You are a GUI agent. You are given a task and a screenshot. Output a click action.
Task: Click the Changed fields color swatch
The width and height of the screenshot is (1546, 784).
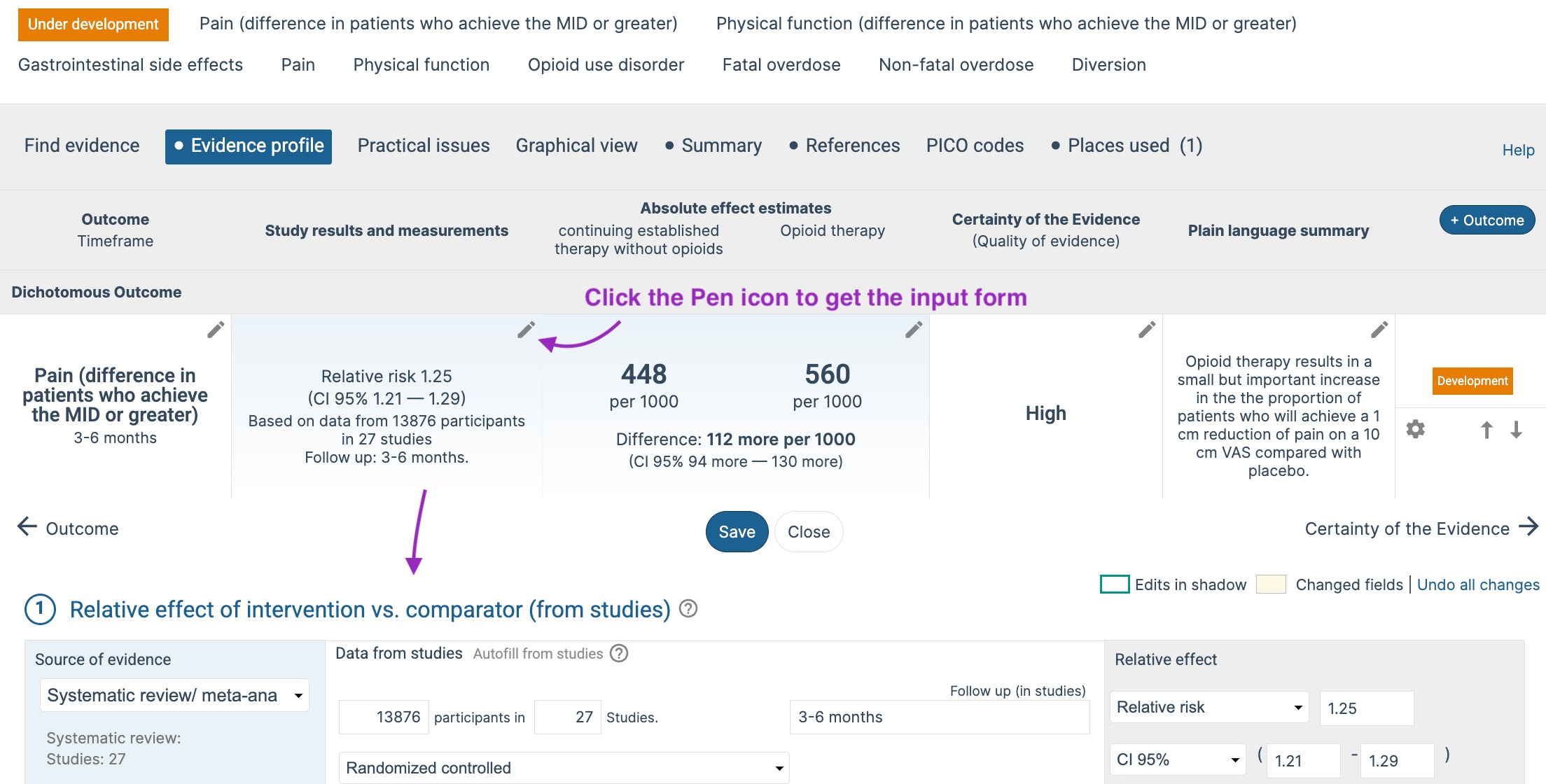[1271, 584]
